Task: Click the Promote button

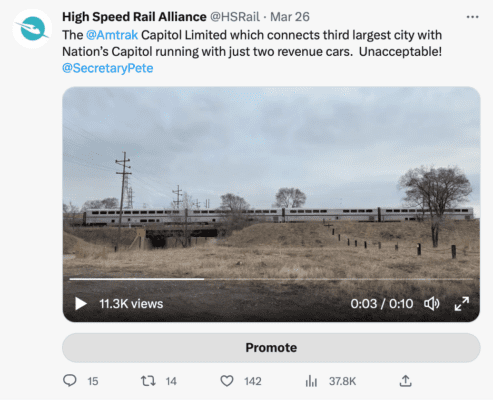Action: click(x=271, y=348)
